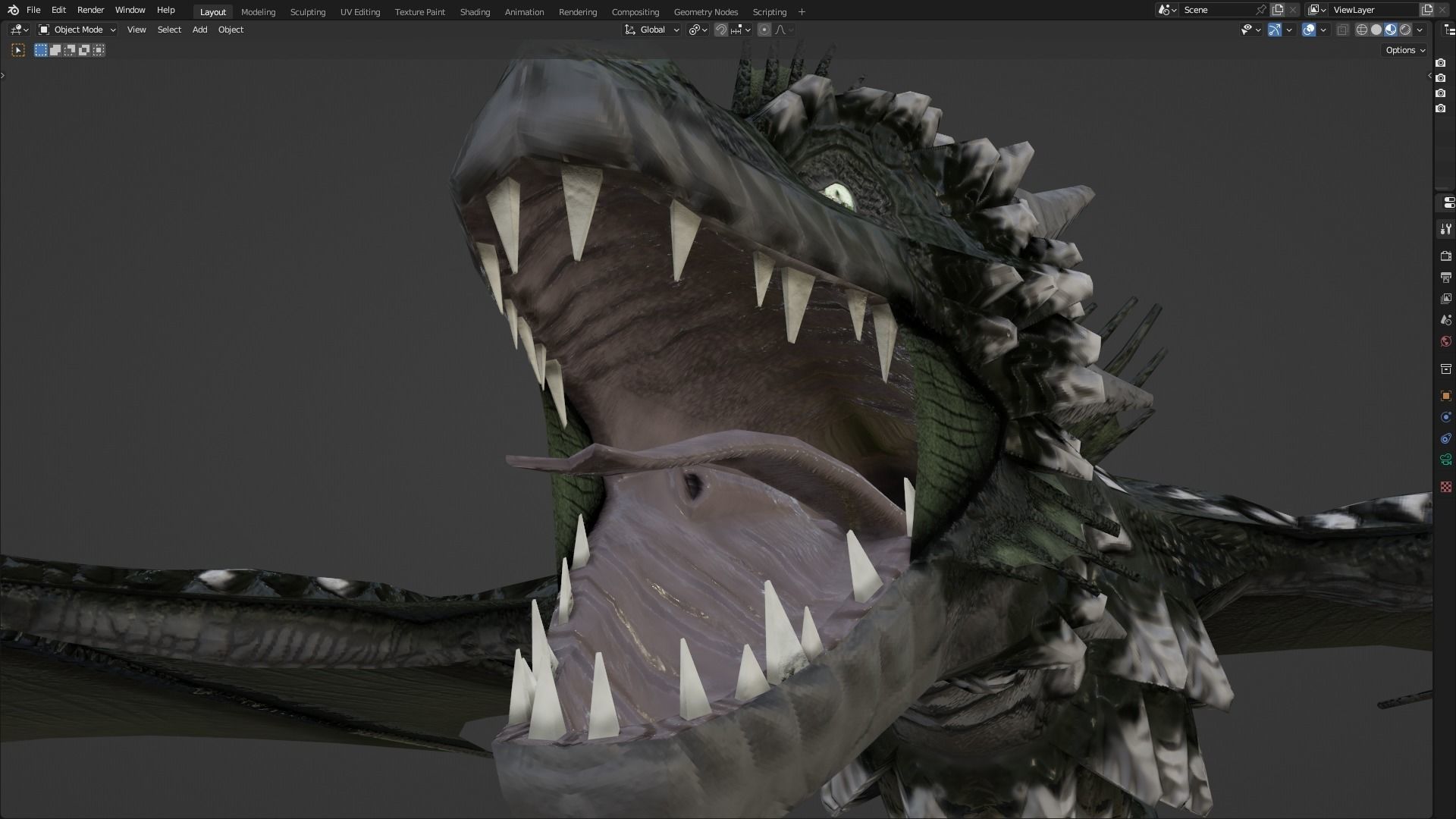
Task: Open the overlays options dropdown arrow
Action: [x=1323, y=30]
